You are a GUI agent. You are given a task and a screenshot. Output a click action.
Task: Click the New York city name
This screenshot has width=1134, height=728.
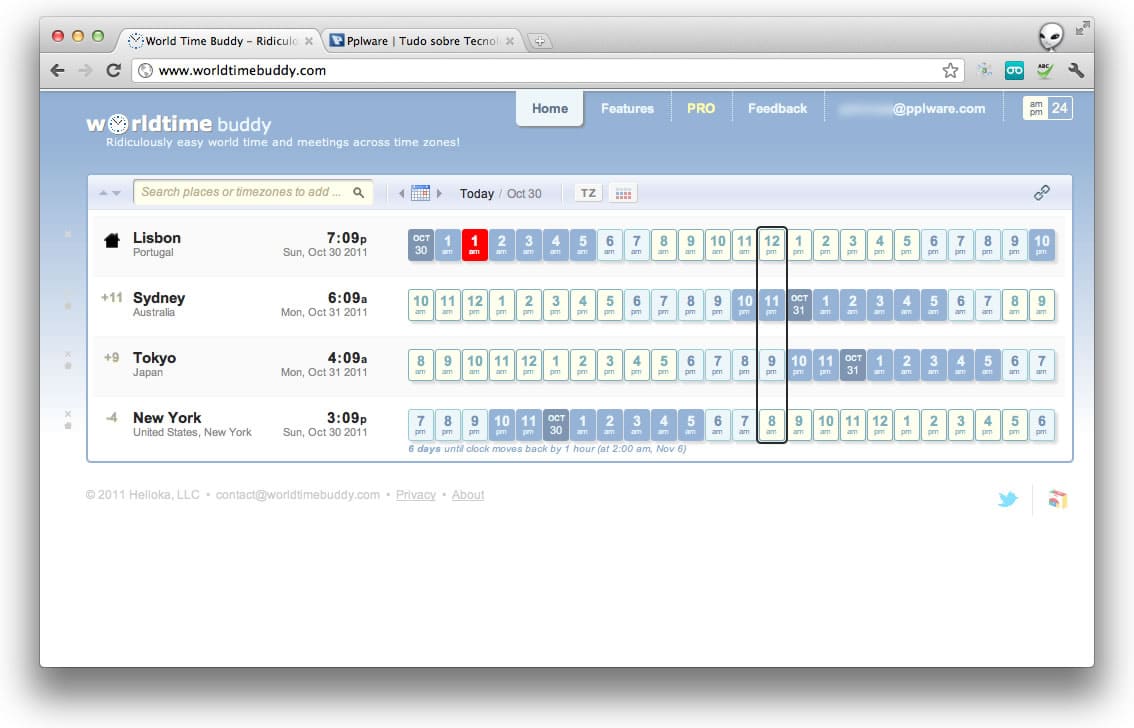click(167, 418)
